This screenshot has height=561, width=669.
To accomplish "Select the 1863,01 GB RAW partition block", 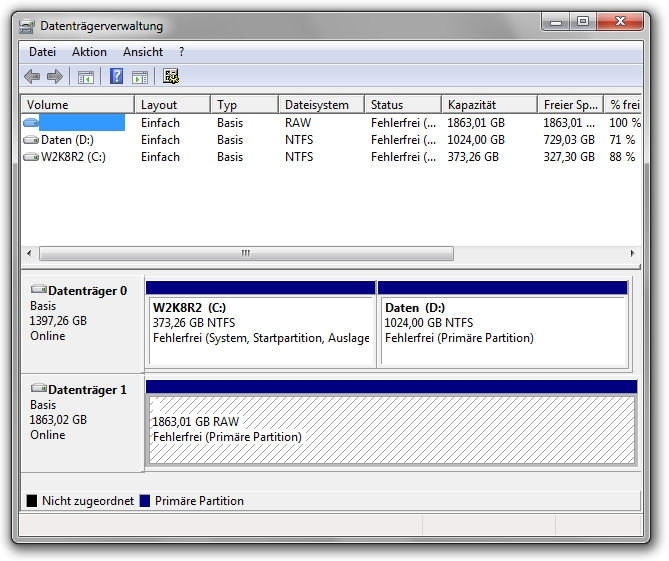I will click(392, 430).
